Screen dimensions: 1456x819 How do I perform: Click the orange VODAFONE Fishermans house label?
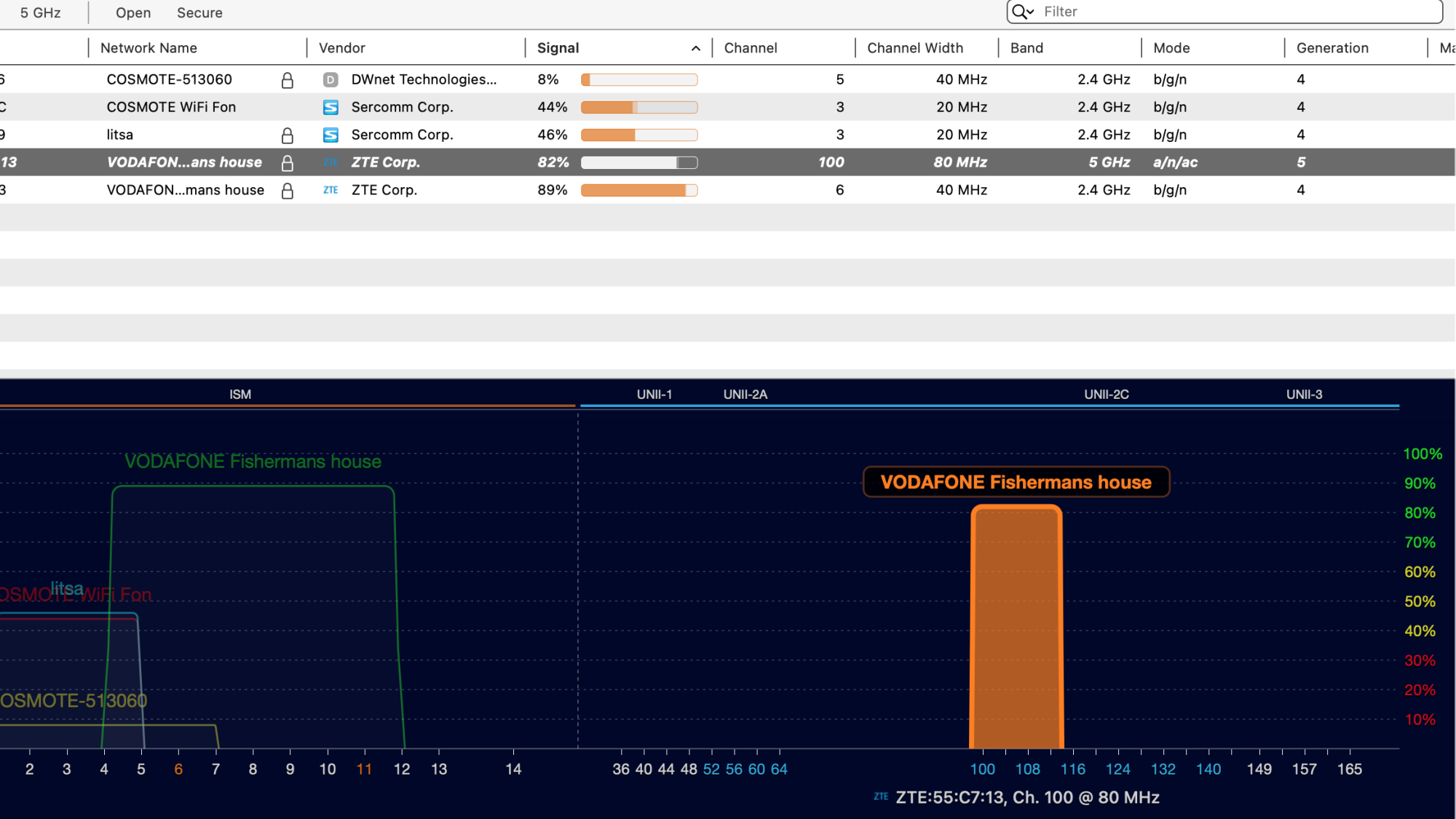click(x=1016, y=482)
